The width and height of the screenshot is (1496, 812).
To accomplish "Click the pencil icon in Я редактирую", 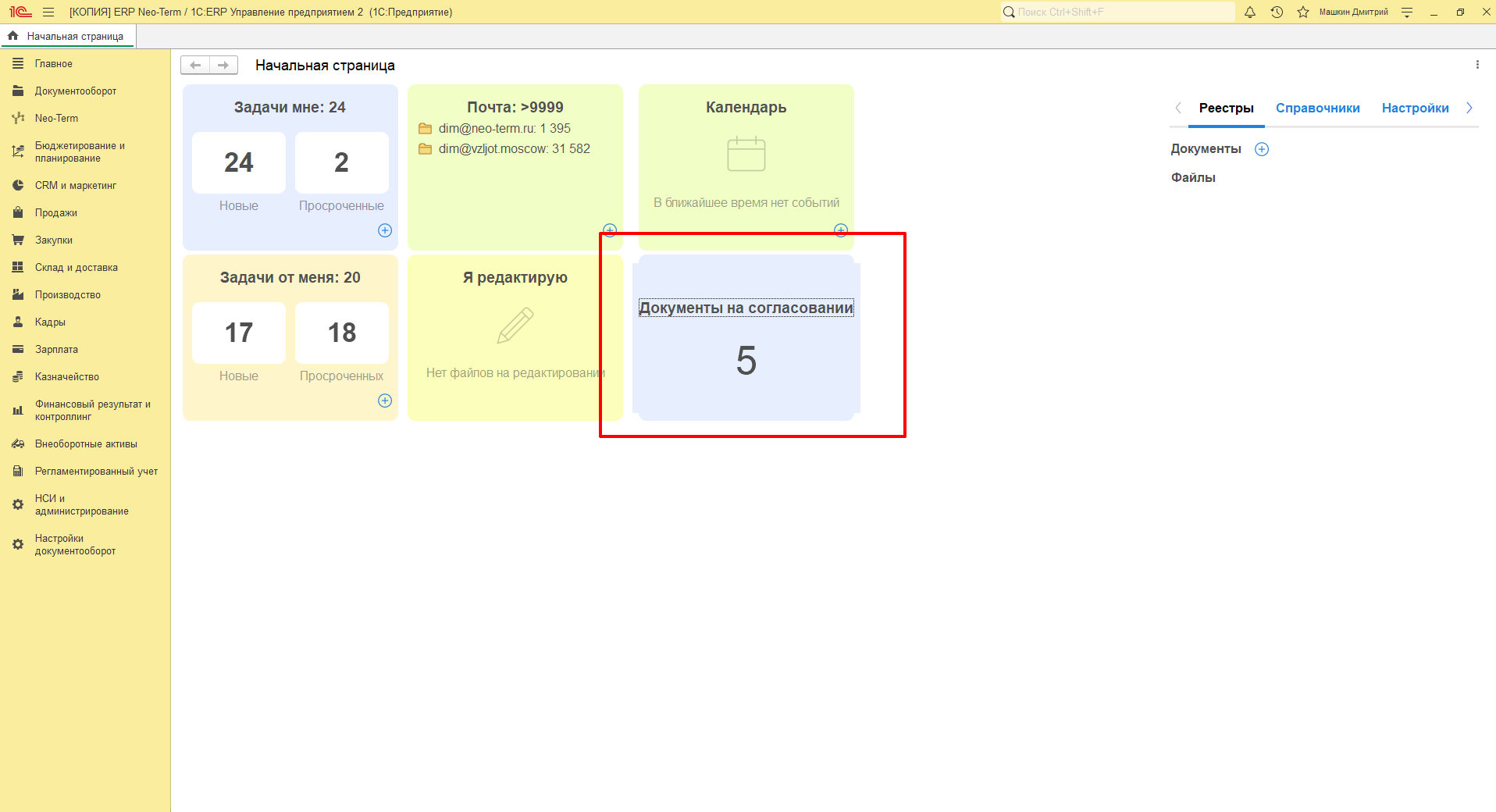I will pyautogui.click(x=515, y=326).
